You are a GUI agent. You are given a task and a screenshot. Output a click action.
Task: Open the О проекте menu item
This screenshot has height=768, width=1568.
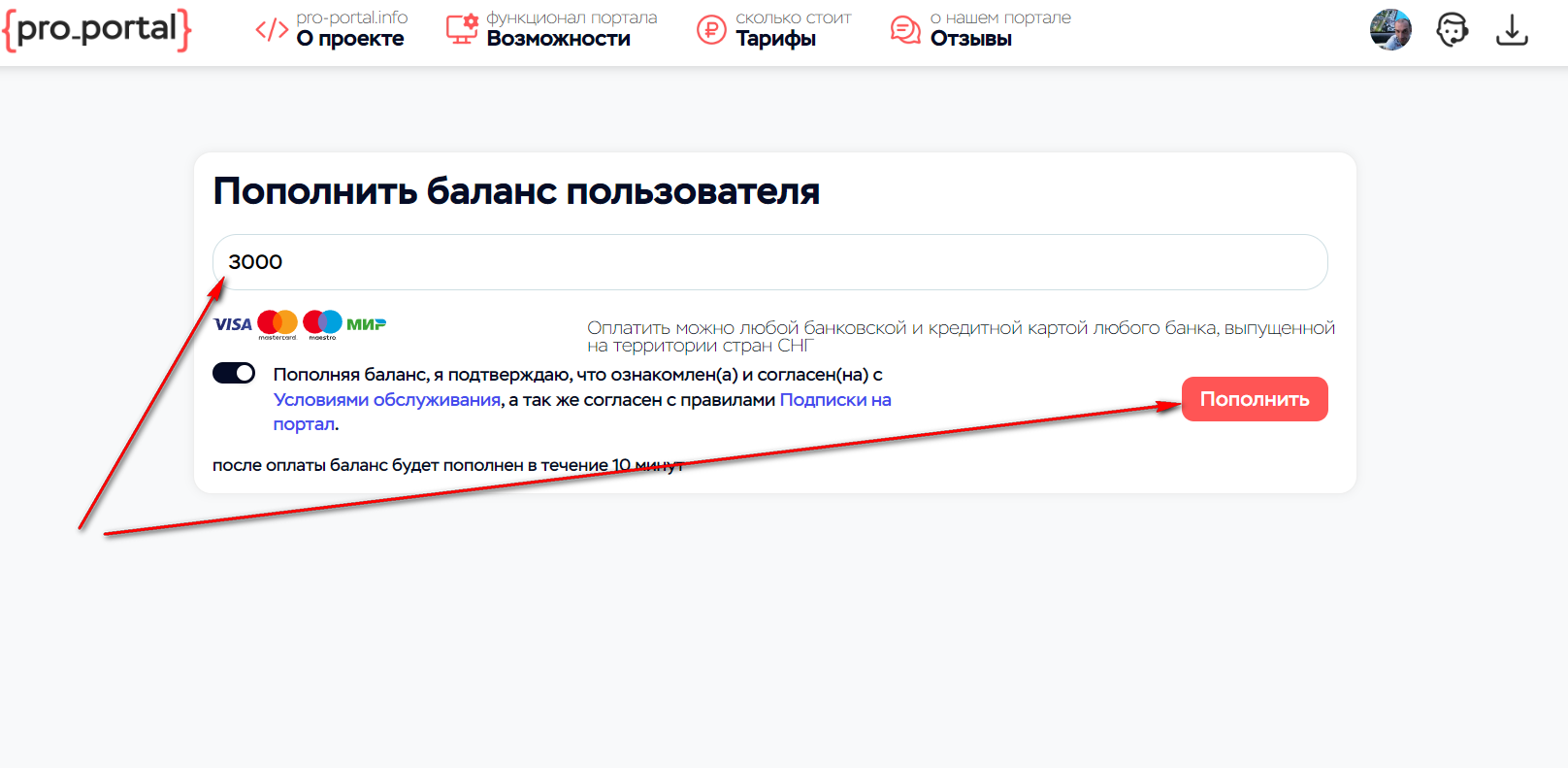[x=350, y=39]
